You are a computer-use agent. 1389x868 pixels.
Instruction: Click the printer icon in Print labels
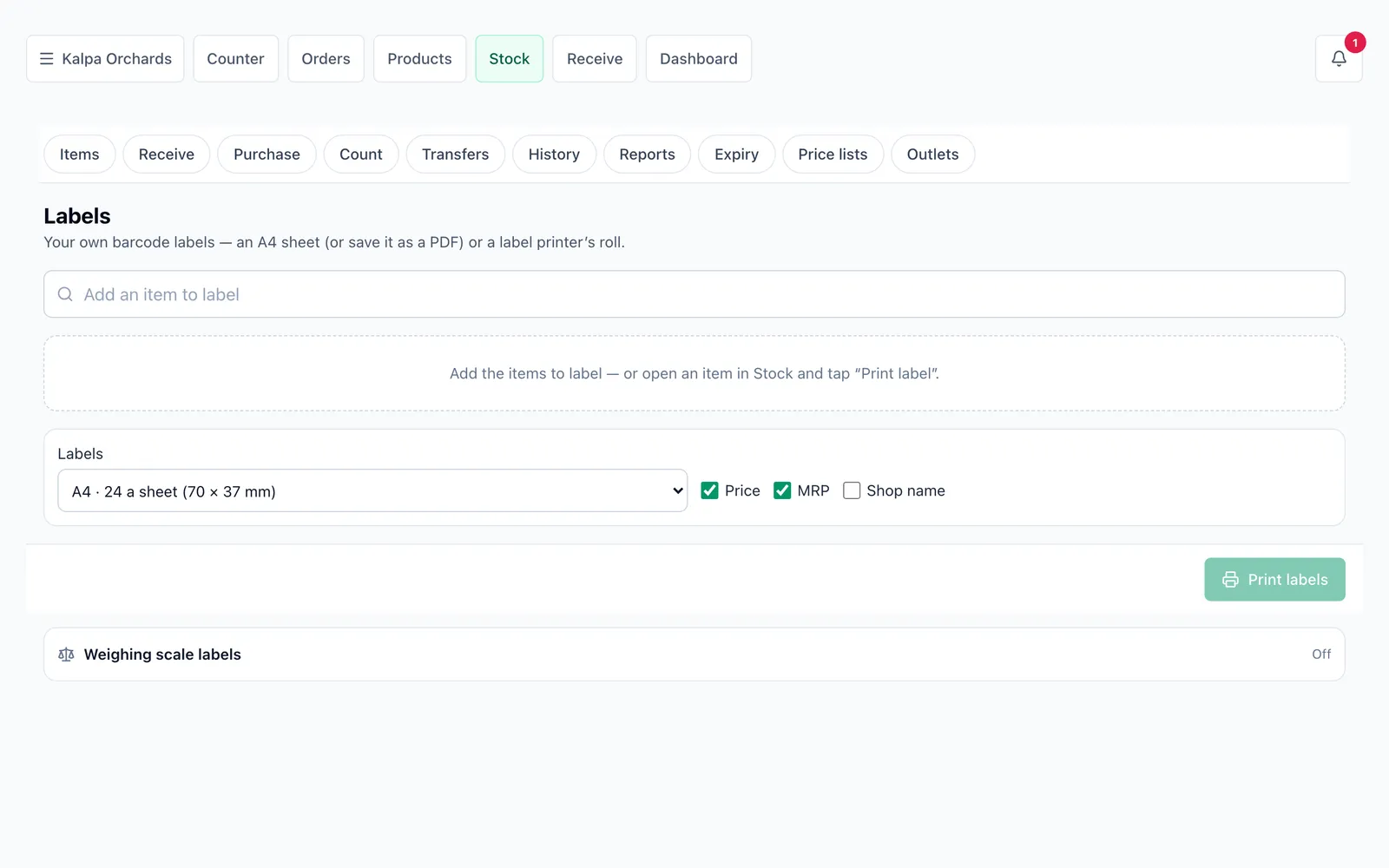tap(1230, 580)
